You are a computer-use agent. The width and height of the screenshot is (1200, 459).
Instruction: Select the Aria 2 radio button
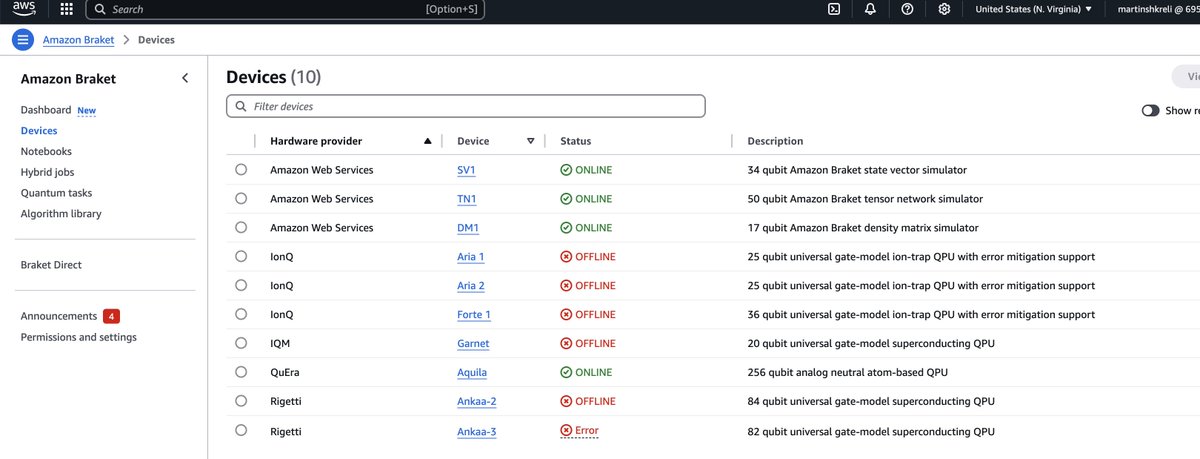[241, 285]
